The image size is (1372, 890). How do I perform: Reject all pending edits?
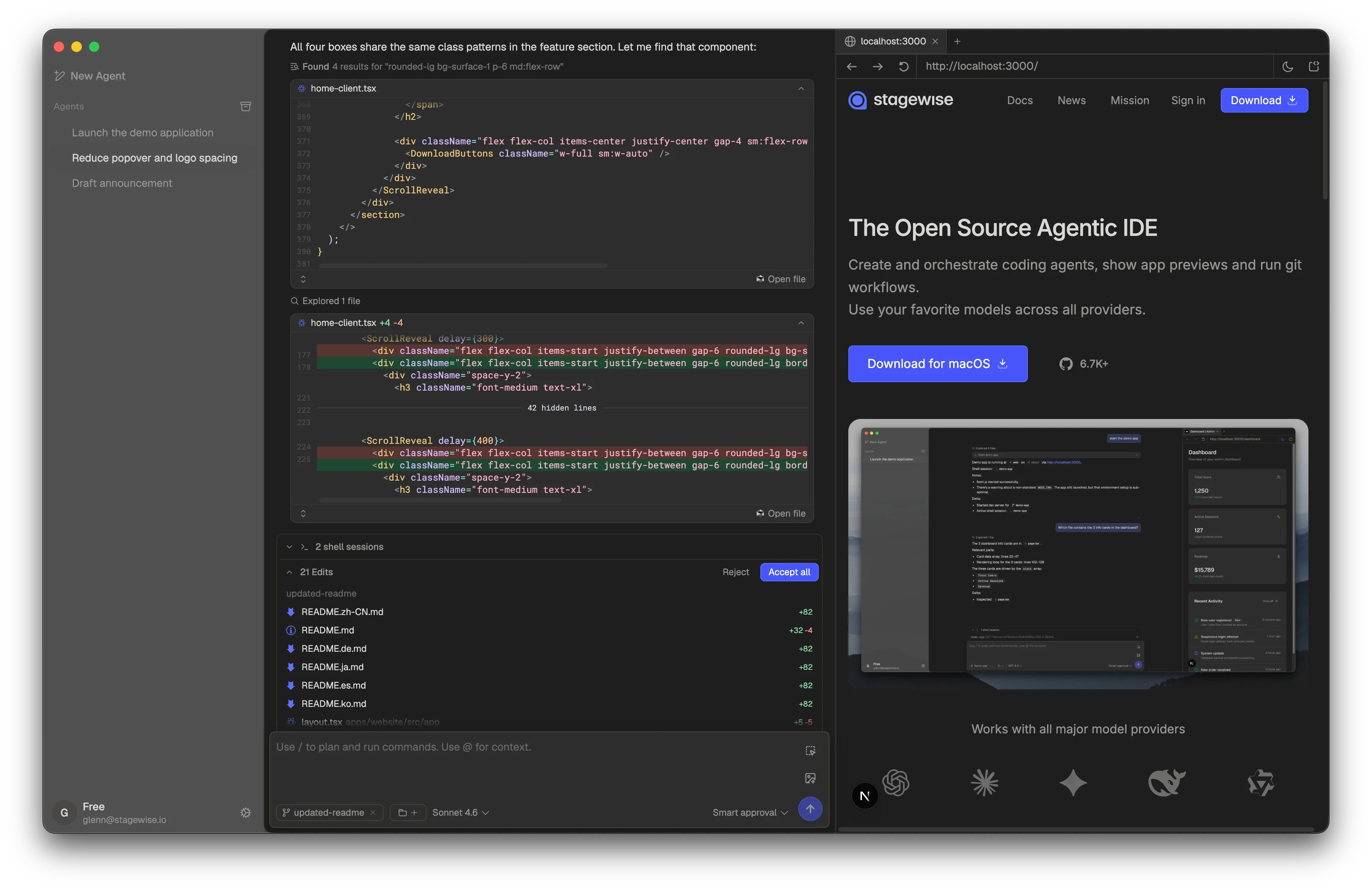tap(736, 572)
